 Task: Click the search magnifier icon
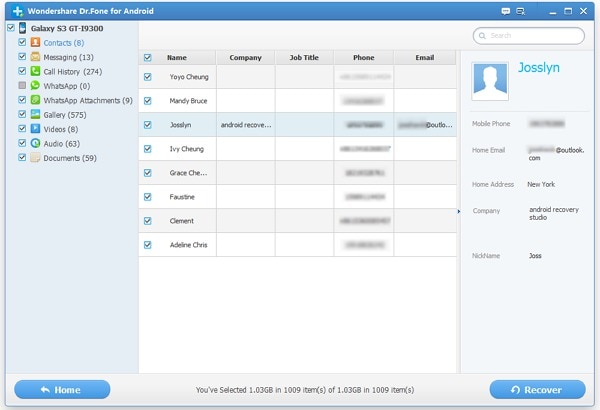483,36
